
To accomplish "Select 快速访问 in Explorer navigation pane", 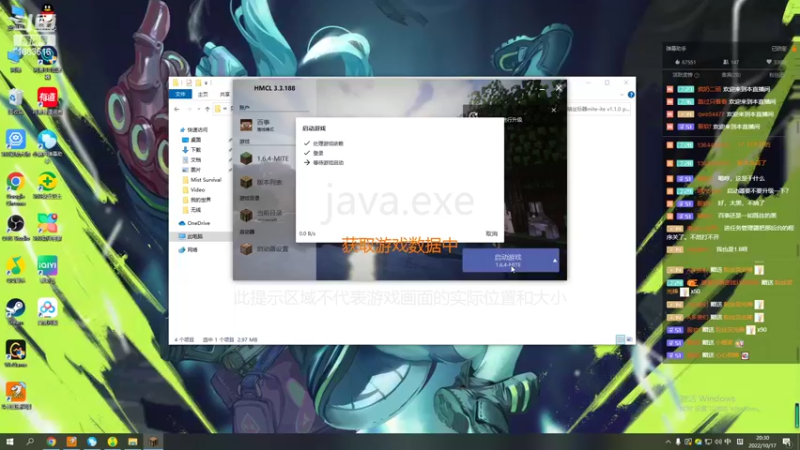I will (x=194, y=130).
